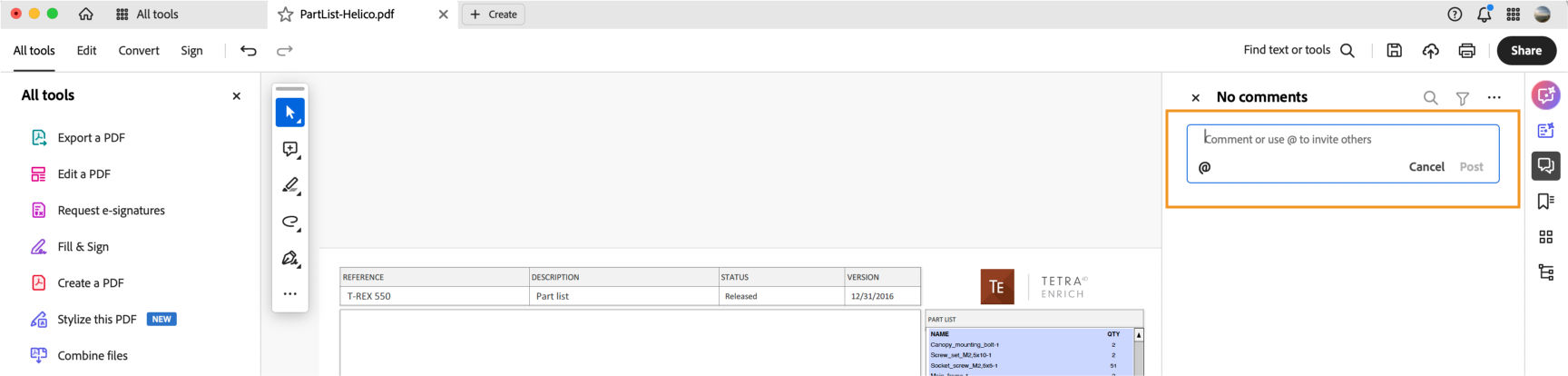1568x376 pixels.
Task: Open the bookmarks panel
Action: pyautogui.click(x=1546, y=201)
